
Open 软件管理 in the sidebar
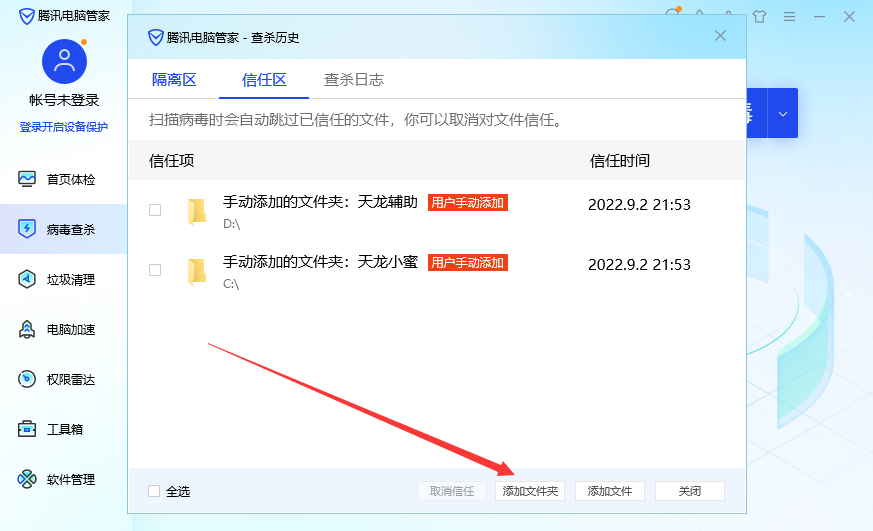[63, 479]
